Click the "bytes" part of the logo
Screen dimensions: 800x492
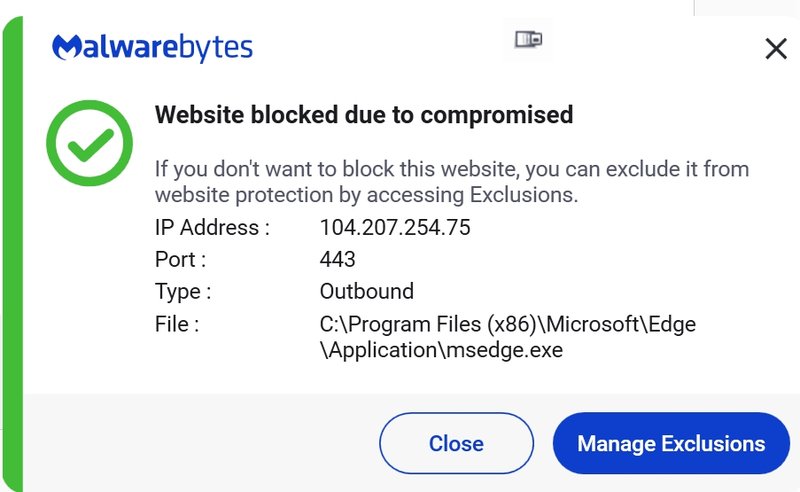[x=216, y=49]
